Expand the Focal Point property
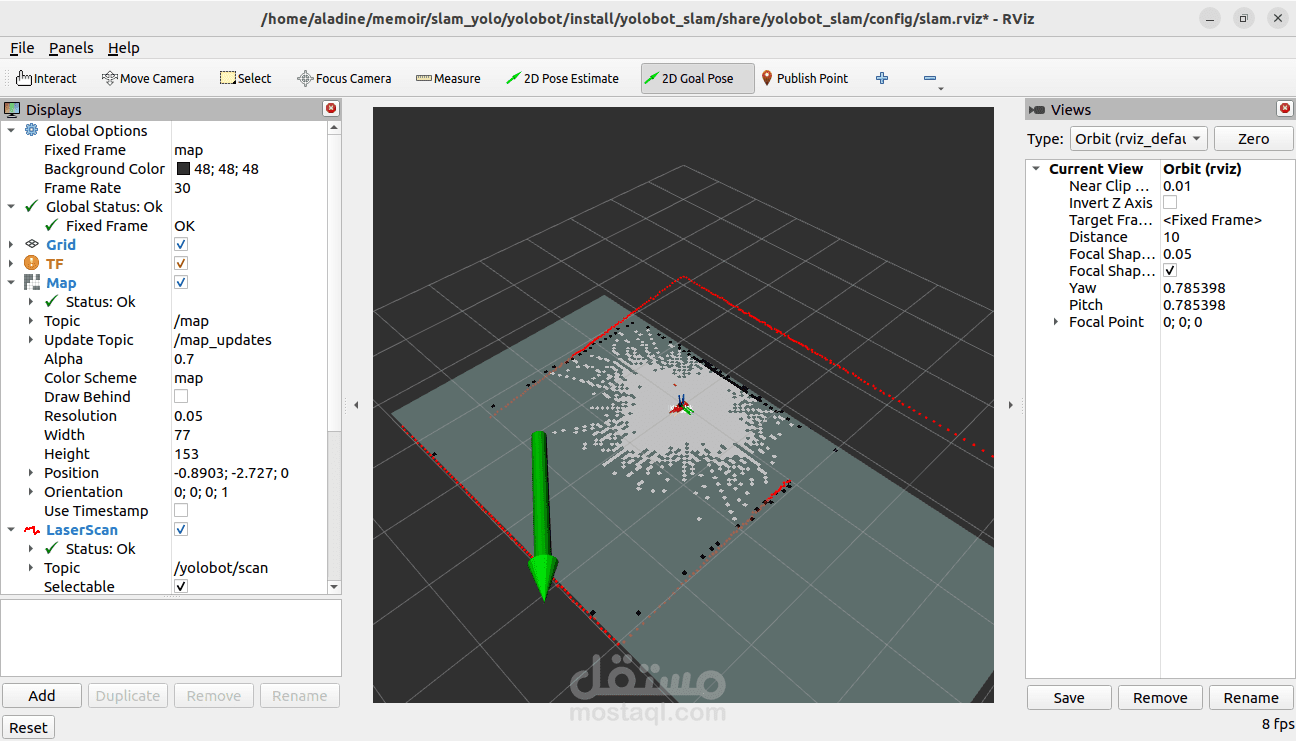 1055,322
